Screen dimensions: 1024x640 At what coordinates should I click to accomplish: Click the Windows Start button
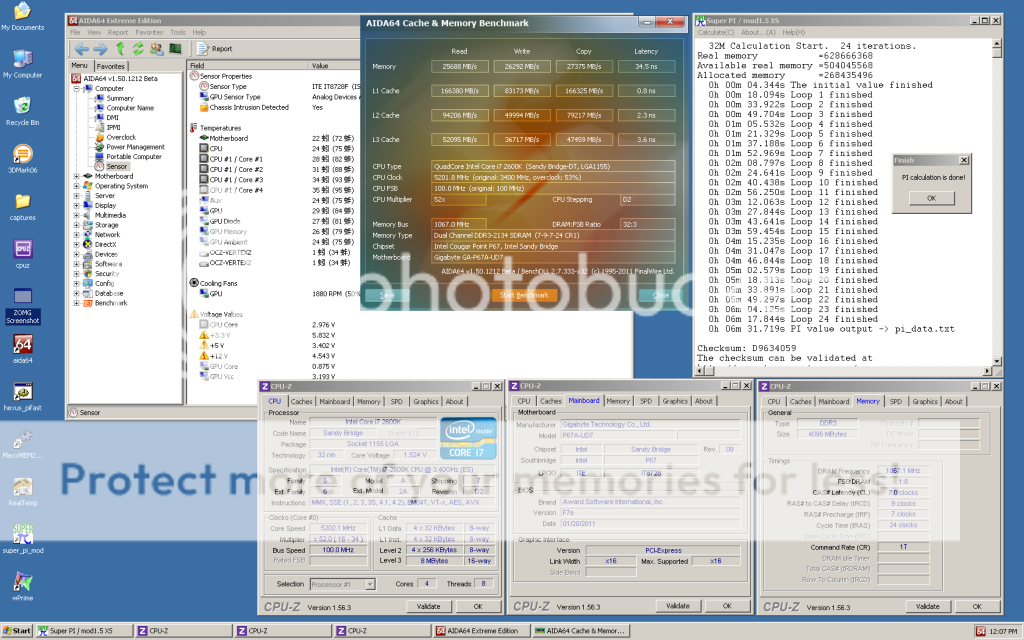coord(18,631)
